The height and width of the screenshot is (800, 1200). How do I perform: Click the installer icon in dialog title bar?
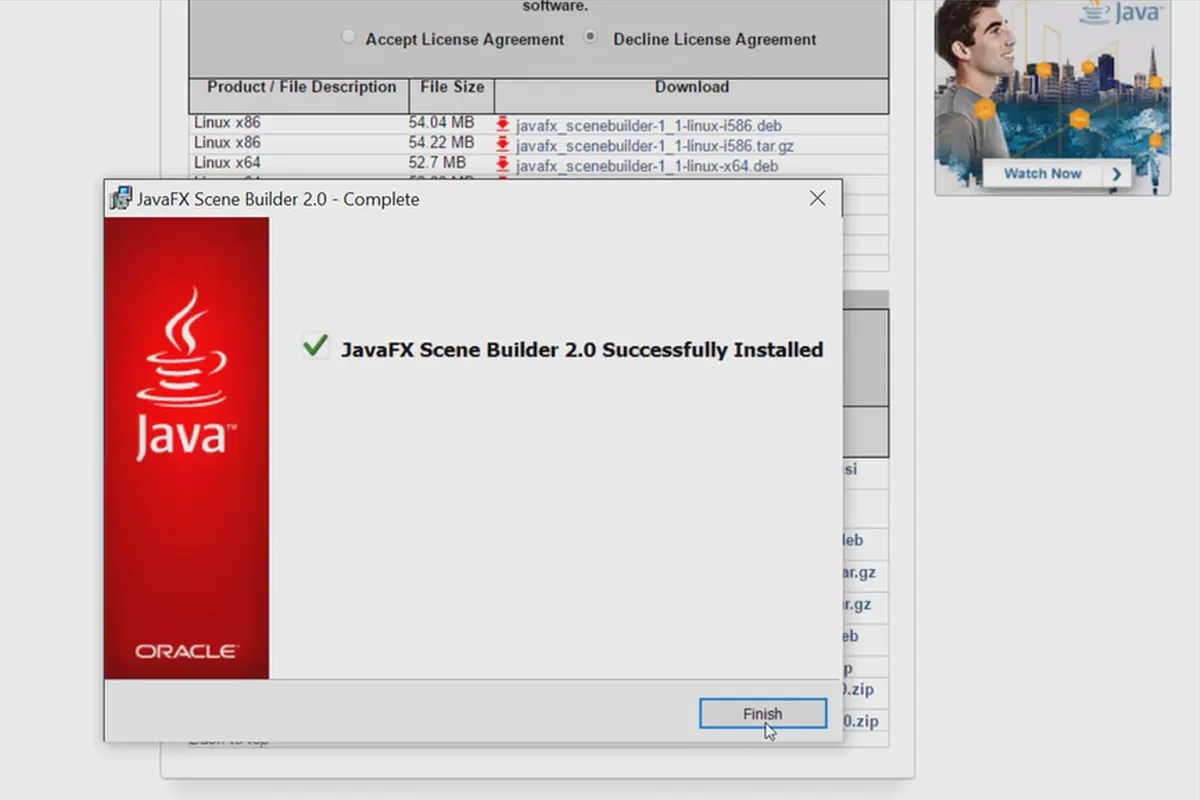[x=120, y=198]
